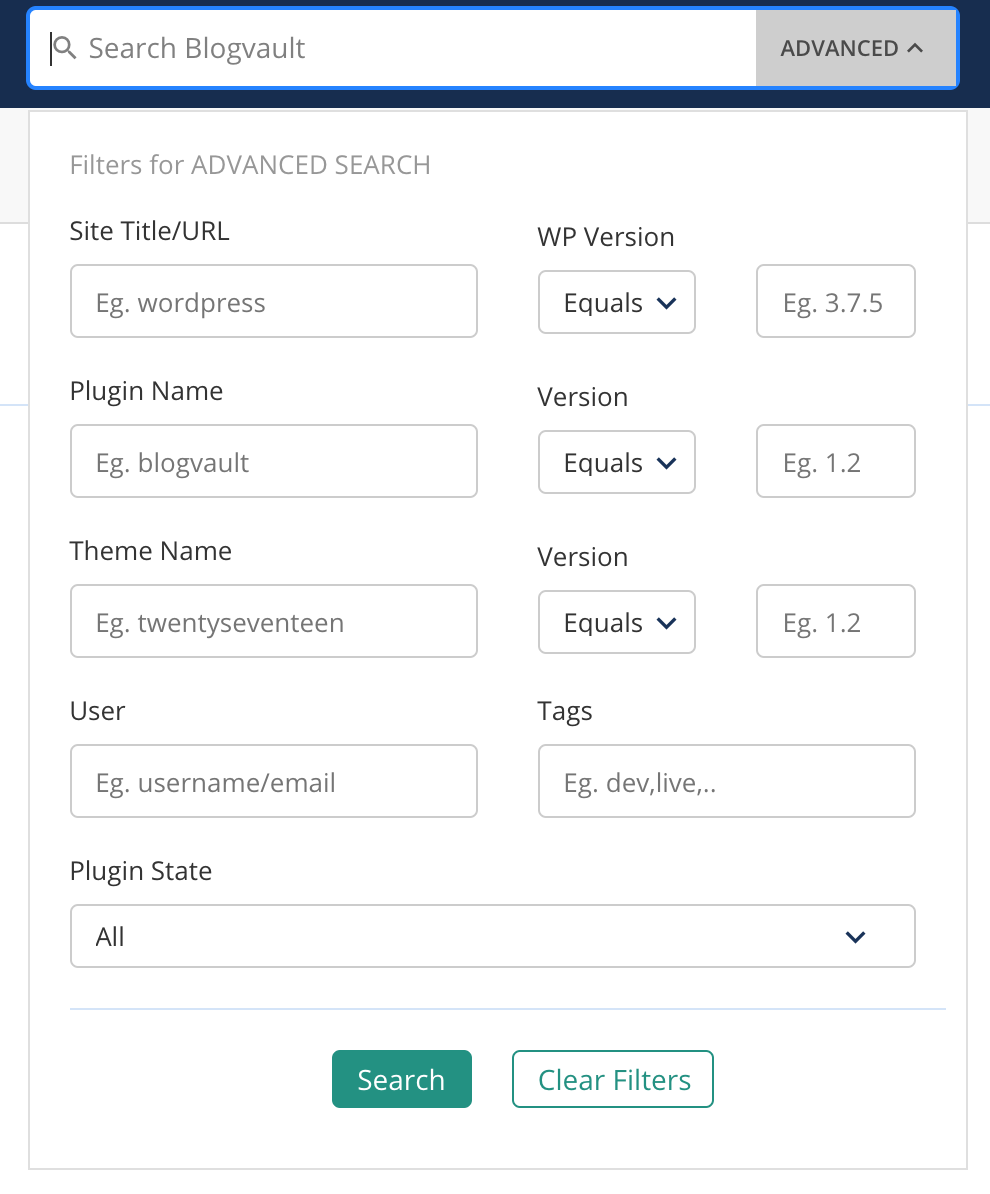Open the plugin Version Equals dropdown
This screenshot has width=990, height=1194.
617,462
